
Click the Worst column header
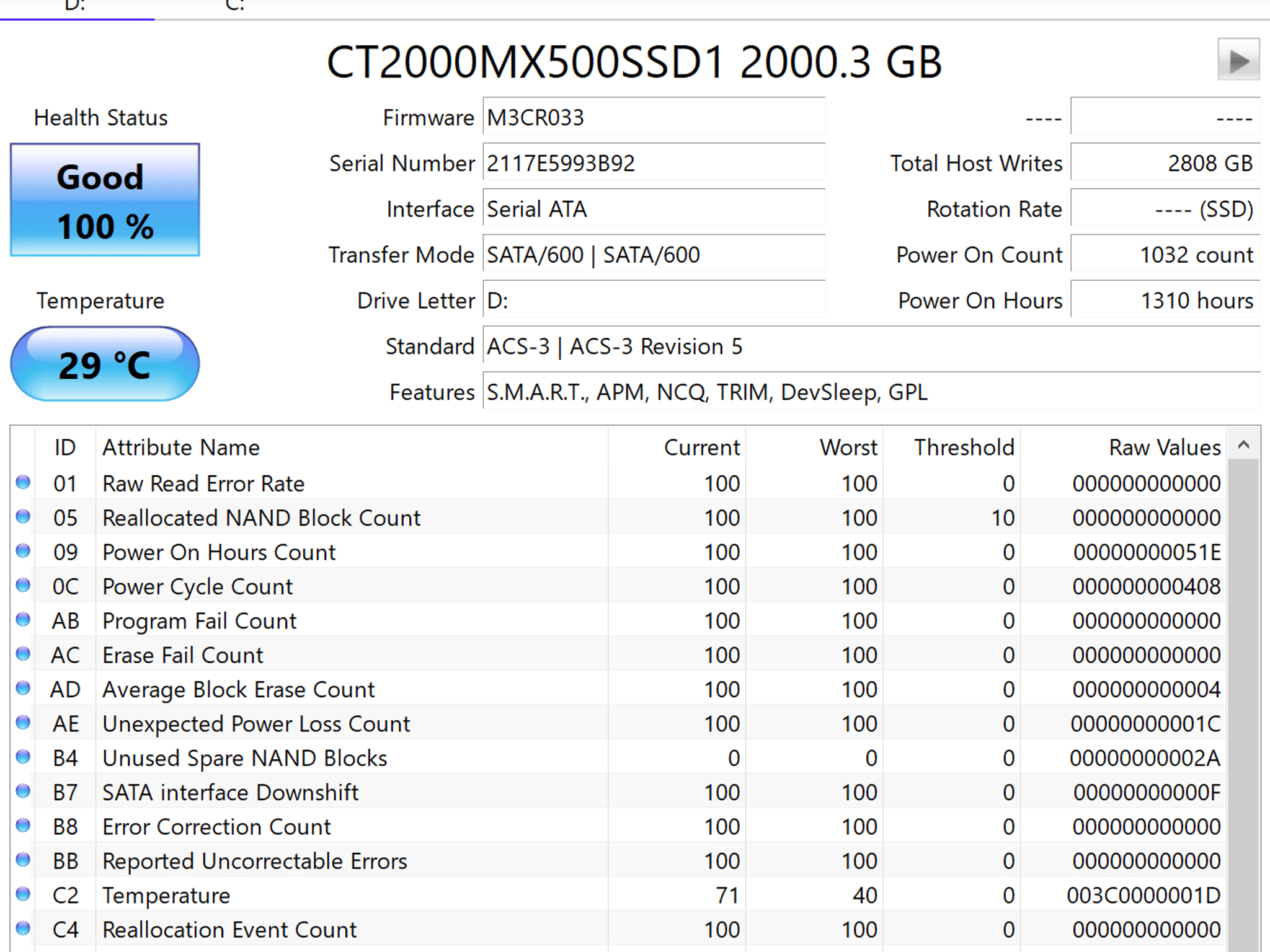[x=814, y=447]
